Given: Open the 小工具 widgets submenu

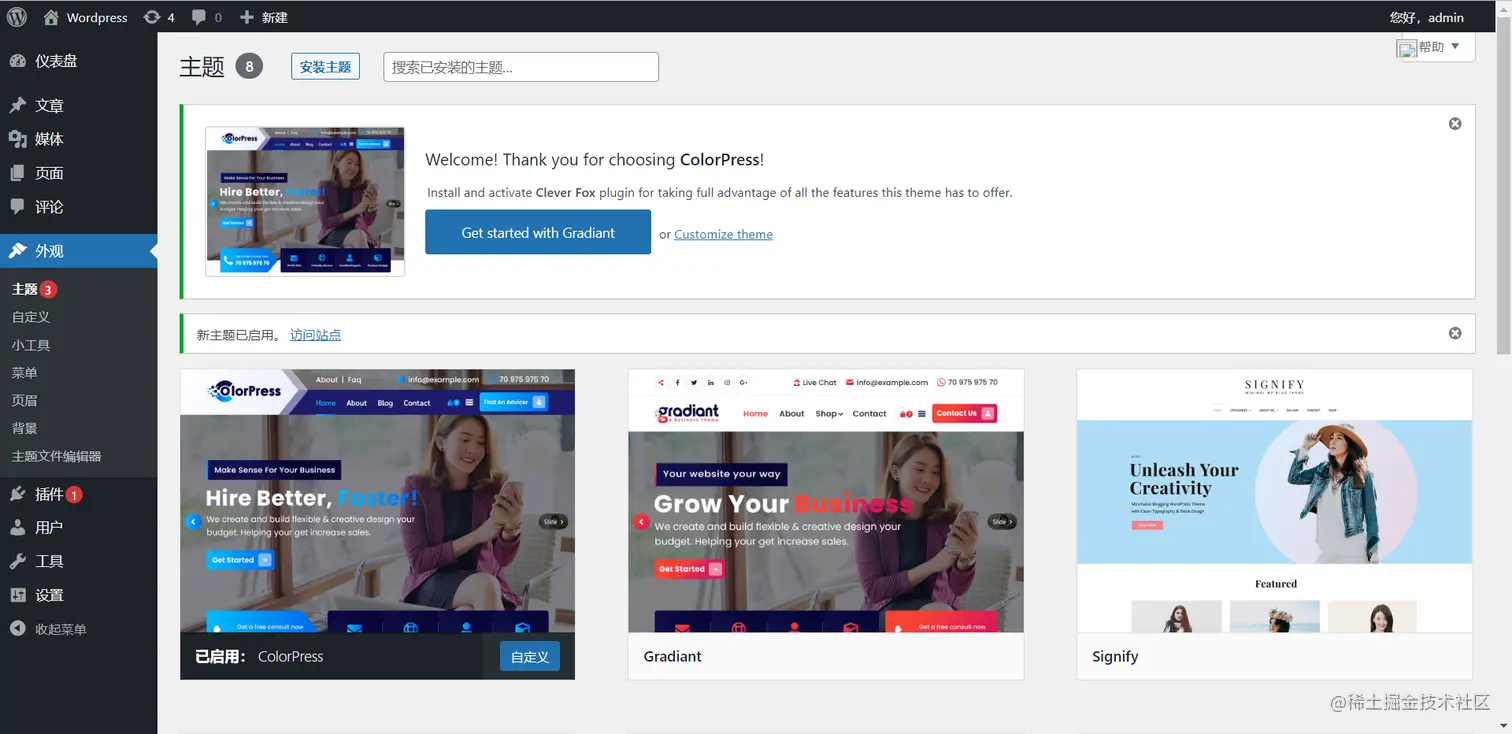Looking at the screenshot, I should click(x=31, y=345).
